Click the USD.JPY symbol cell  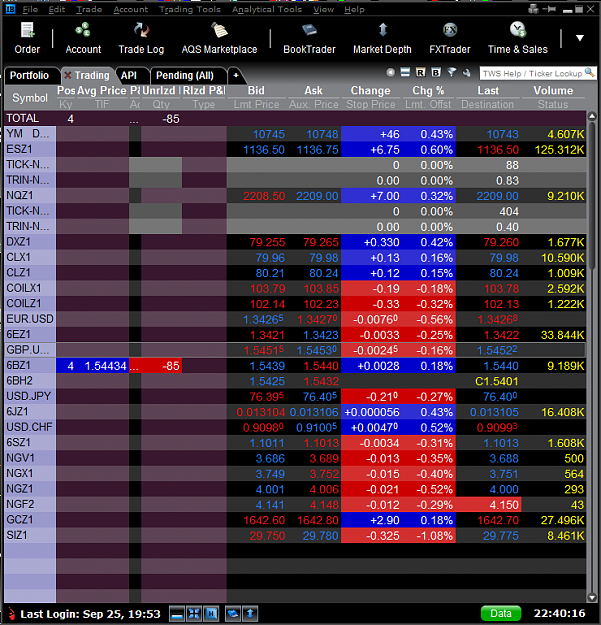tap(30, 396)
